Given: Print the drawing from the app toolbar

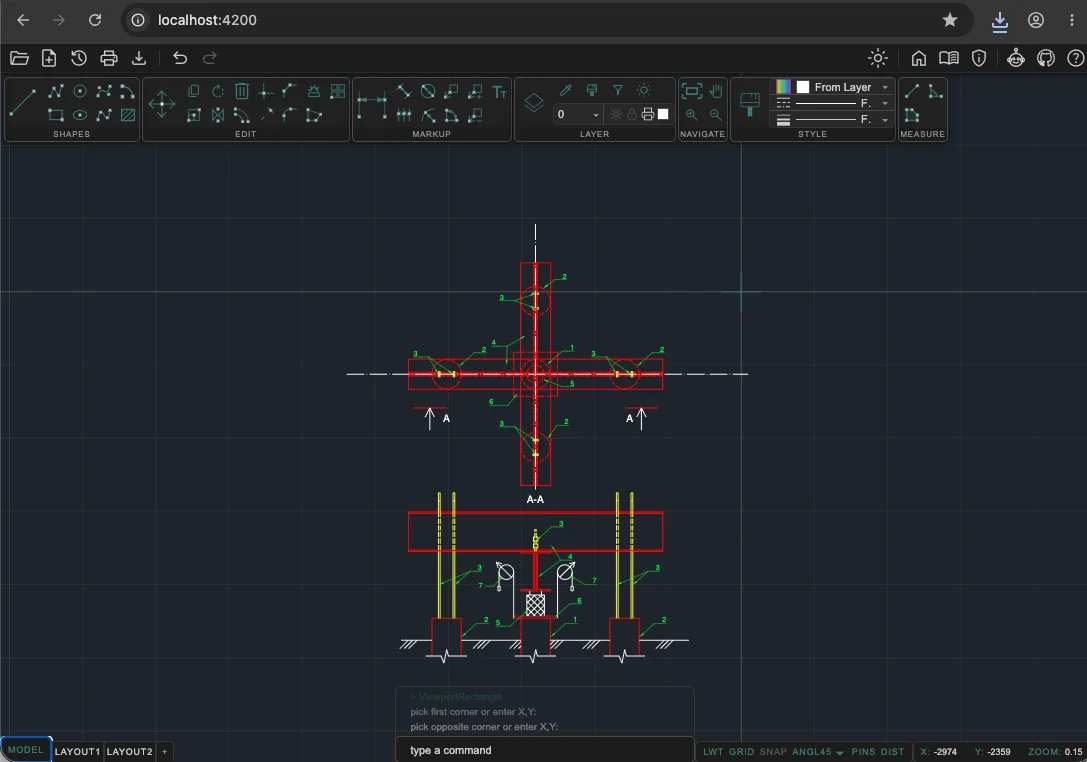Looking at the screenshot, I should pos(109,58).
